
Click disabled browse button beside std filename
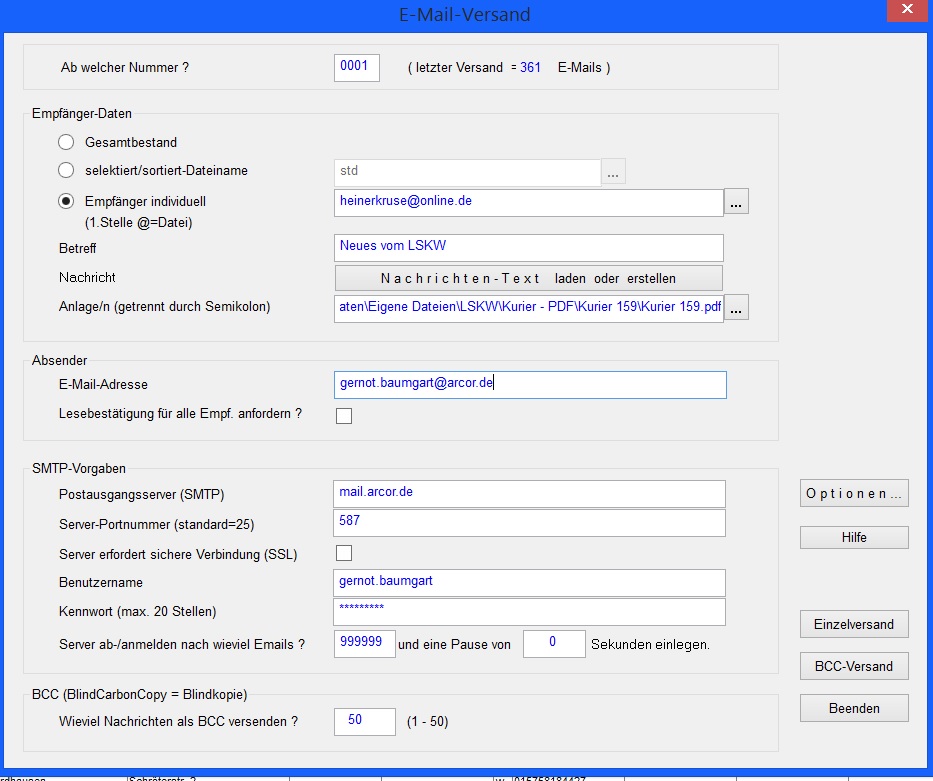(x=613, y=172)
